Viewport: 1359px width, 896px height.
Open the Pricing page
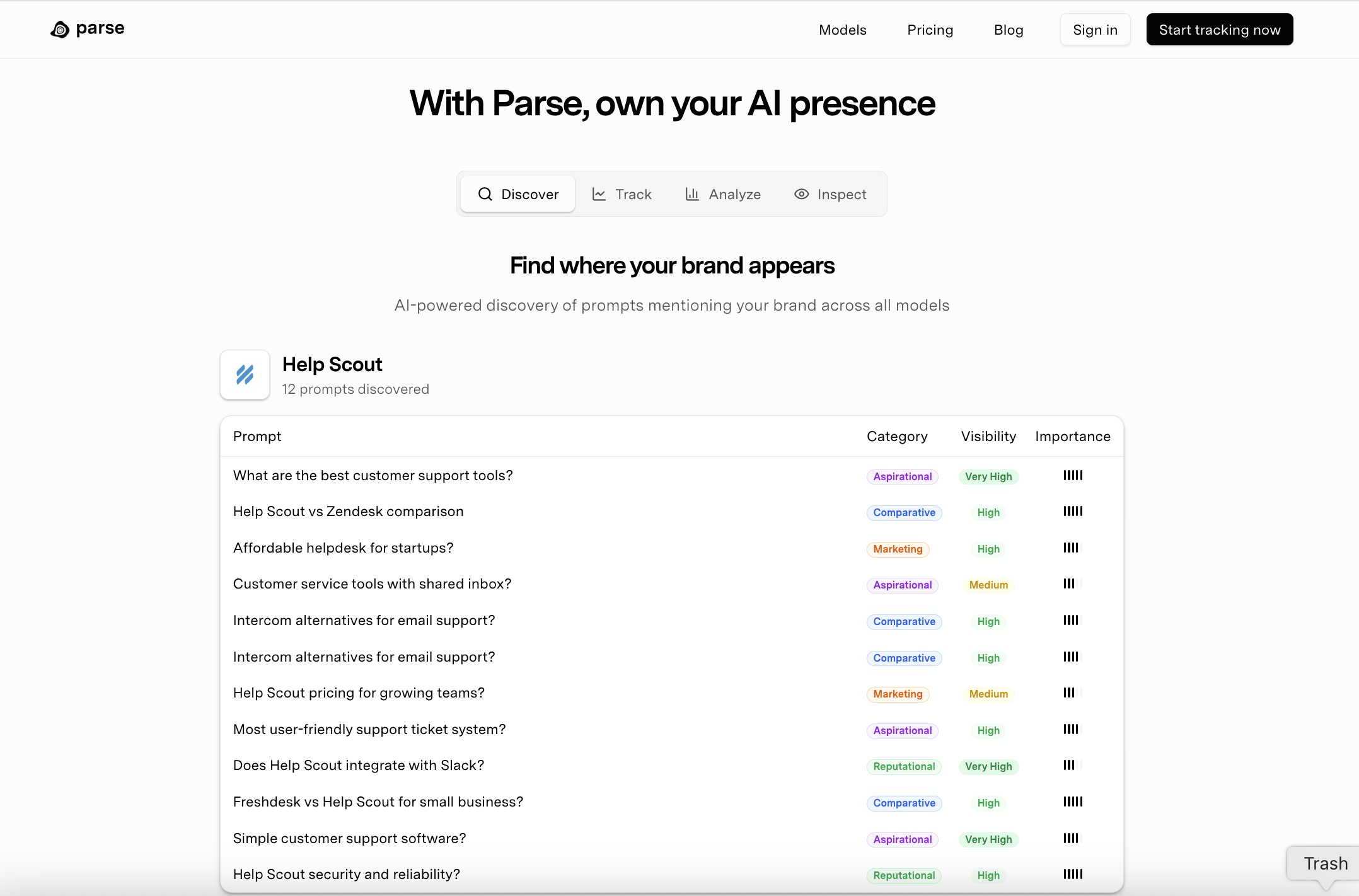[930, 29]
